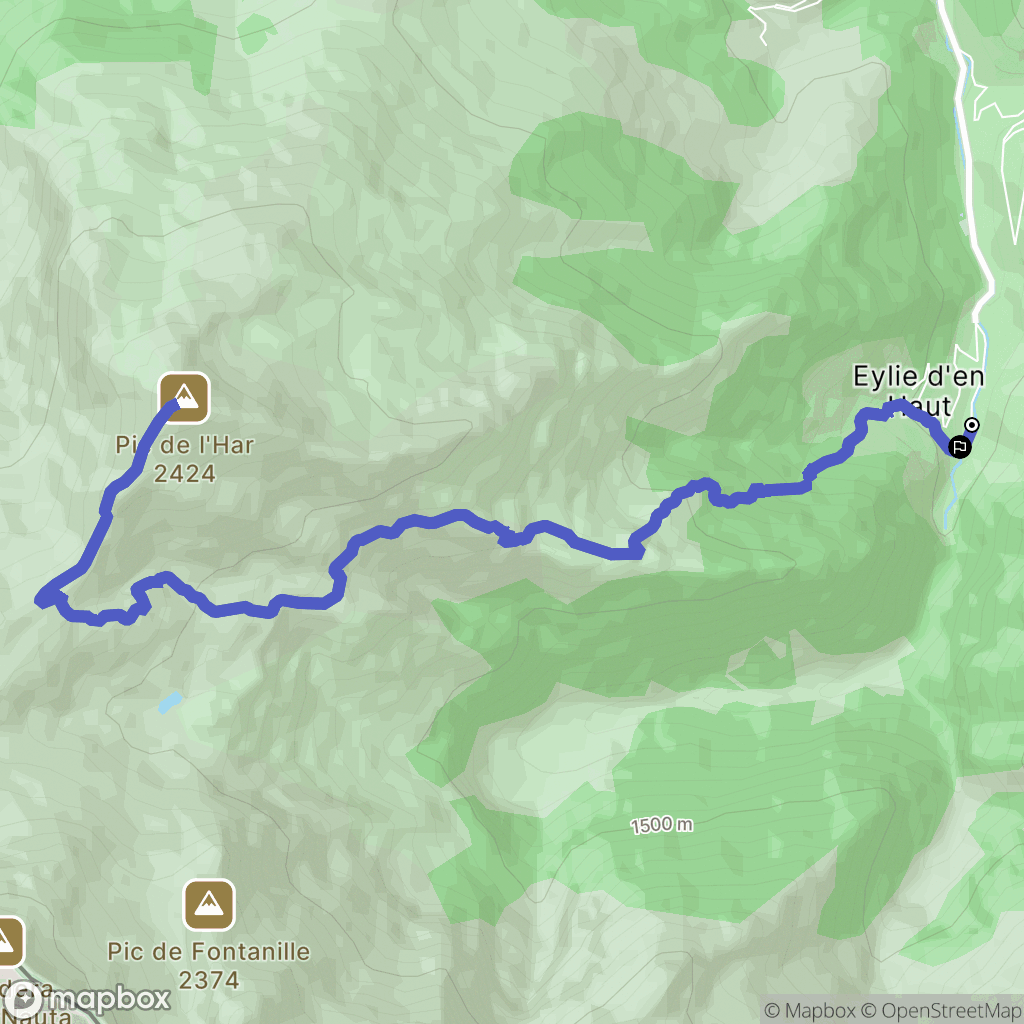Select the Pic de Fontanille summit icon
This screenshot has width=1024, height=1024.
[x=209, y=904]
